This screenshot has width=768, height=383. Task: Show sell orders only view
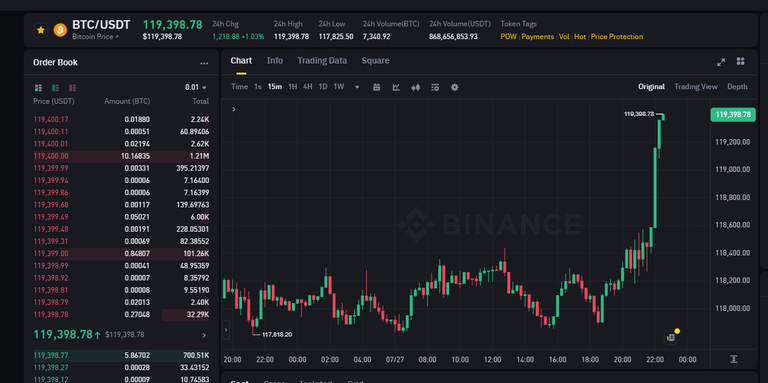coord(72,88)
